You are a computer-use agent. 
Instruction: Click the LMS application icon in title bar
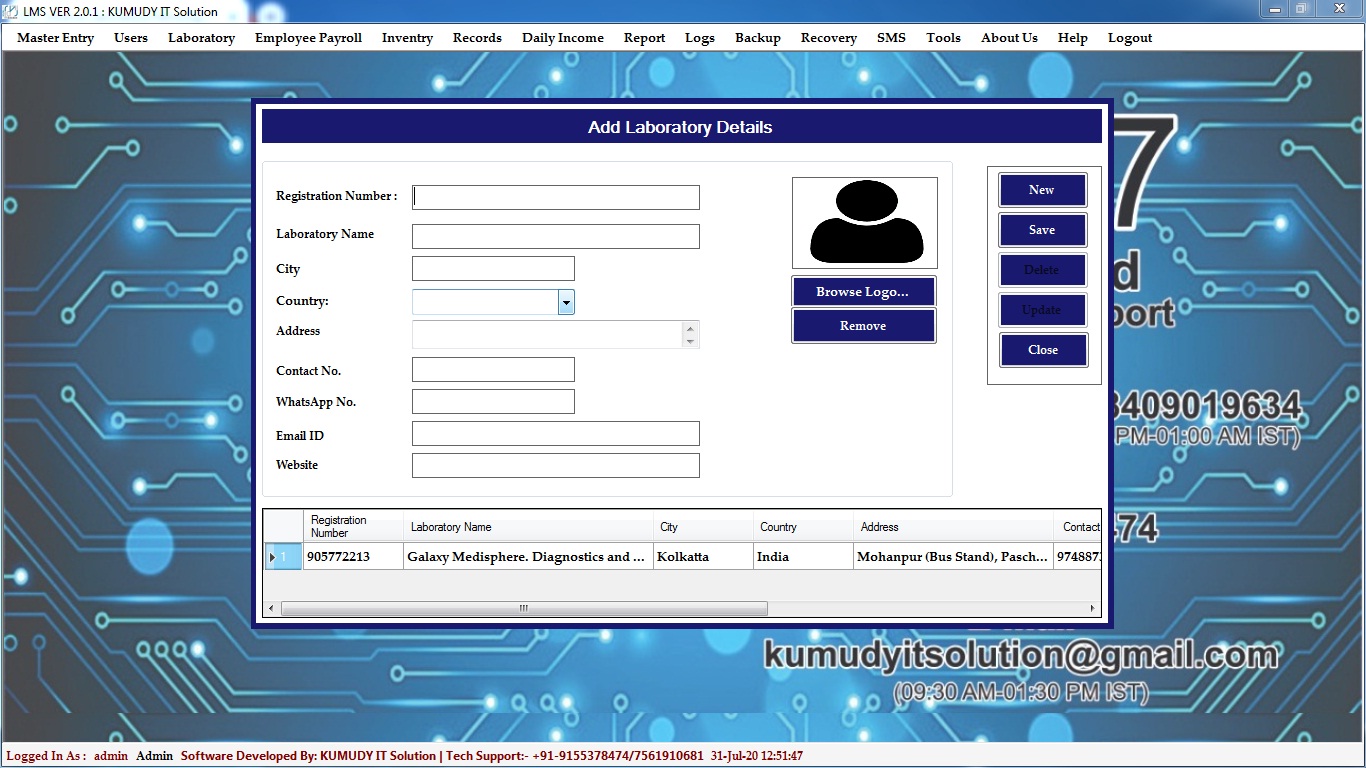(x=11, y=11)
